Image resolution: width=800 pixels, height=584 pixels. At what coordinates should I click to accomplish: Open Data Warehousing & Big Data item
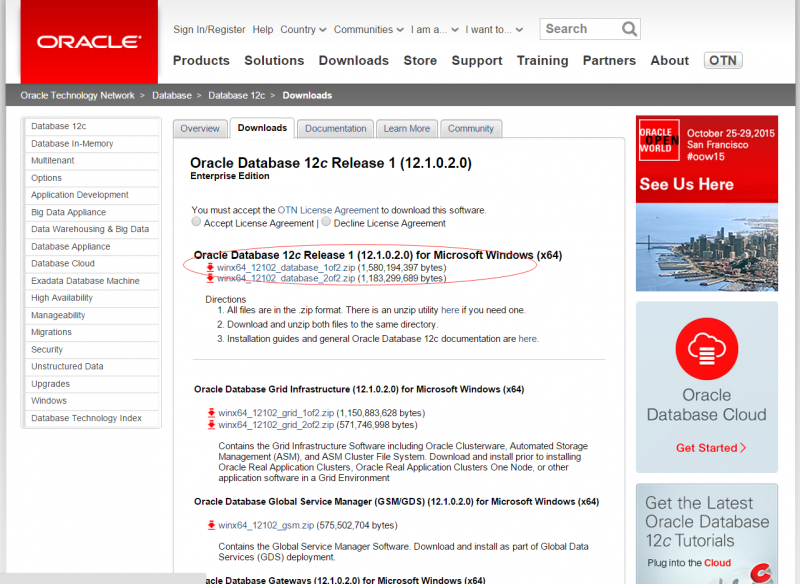pyautogui.click(x=92, y=230)
